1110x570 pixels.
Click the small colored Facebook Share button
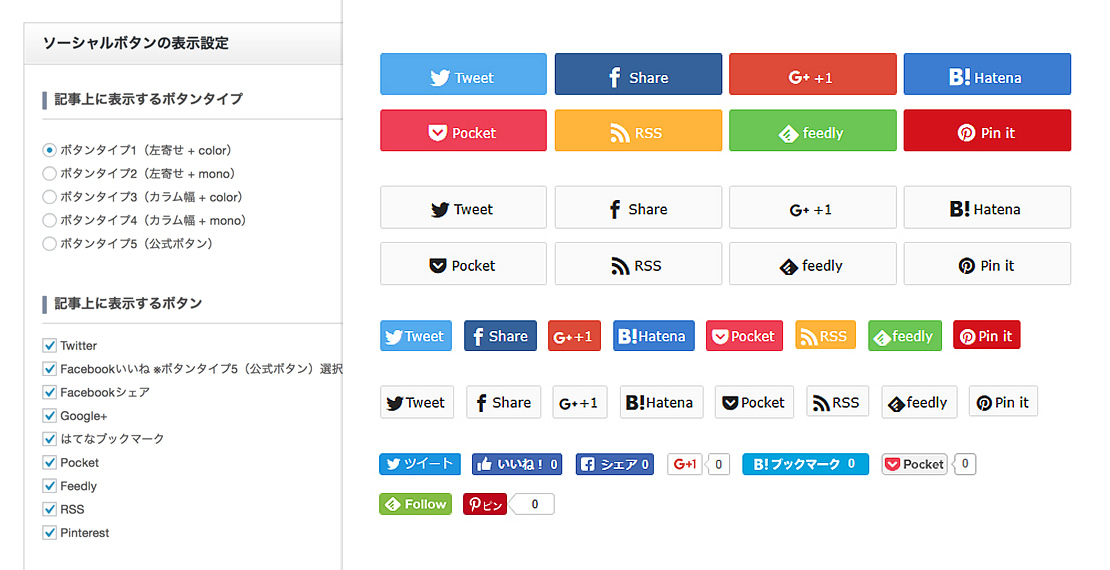[x=500, y=336]
